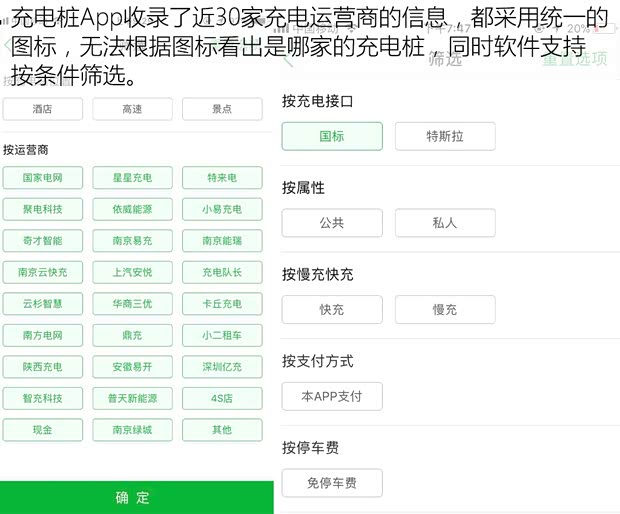Toggle the 特来电 operator chip
This screenshot has height=514, width=620.
222,178
